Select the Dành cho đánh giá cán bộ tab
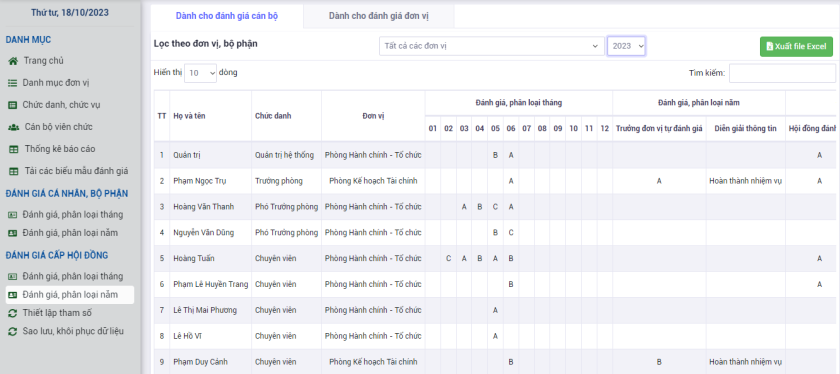Screen dimensions: 840x374 [x=227, y=16]
